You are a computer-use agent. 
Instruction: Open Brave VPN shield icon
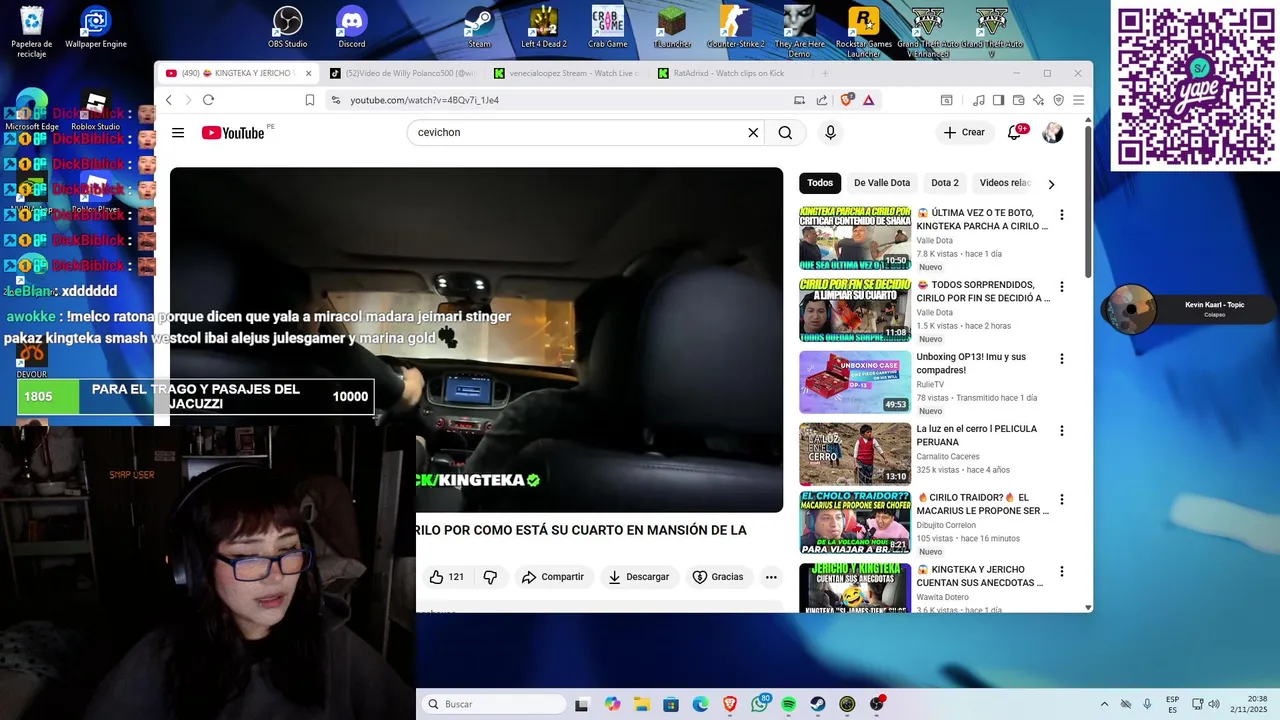pos(1059,100)
